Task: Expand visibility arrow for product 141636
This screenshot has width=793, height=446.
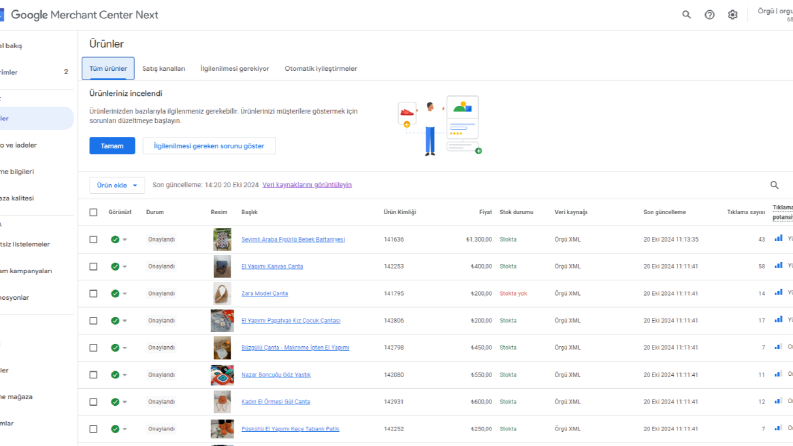Action: [125, 240]
